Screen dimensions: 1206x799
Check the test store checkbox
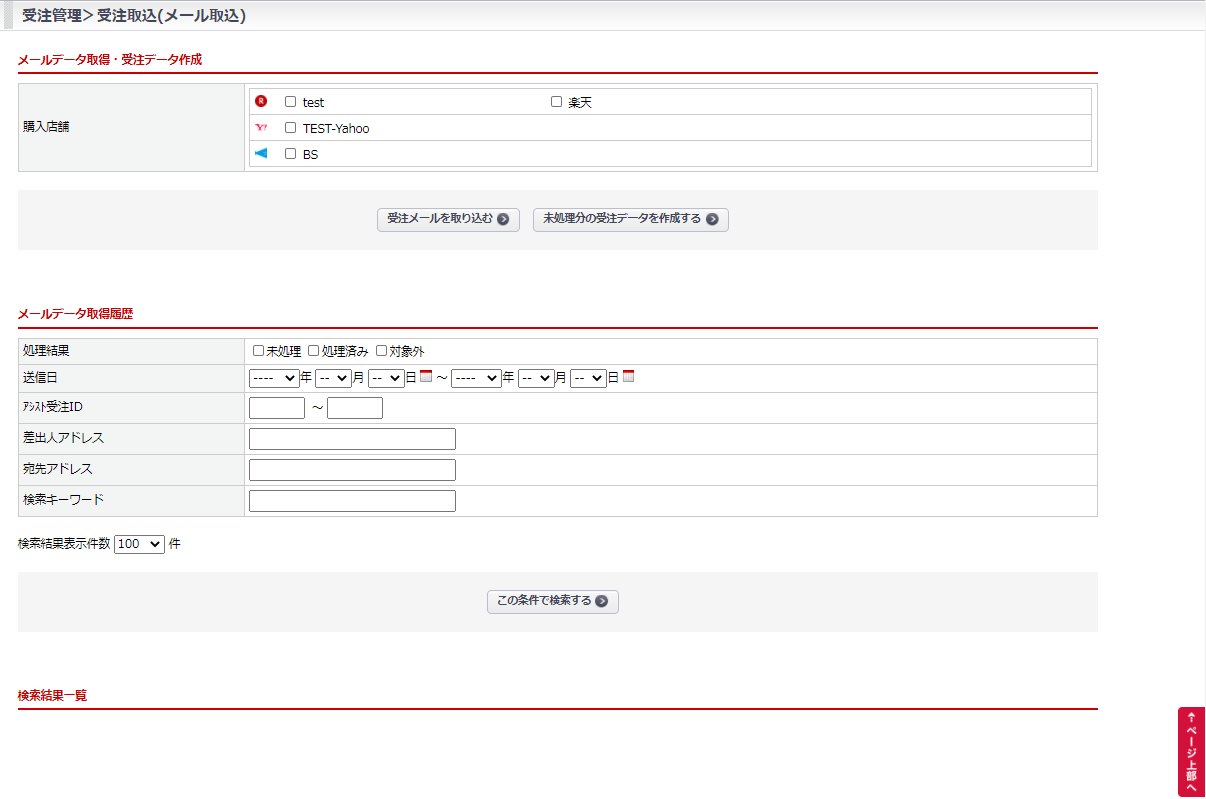coord(291,102)
